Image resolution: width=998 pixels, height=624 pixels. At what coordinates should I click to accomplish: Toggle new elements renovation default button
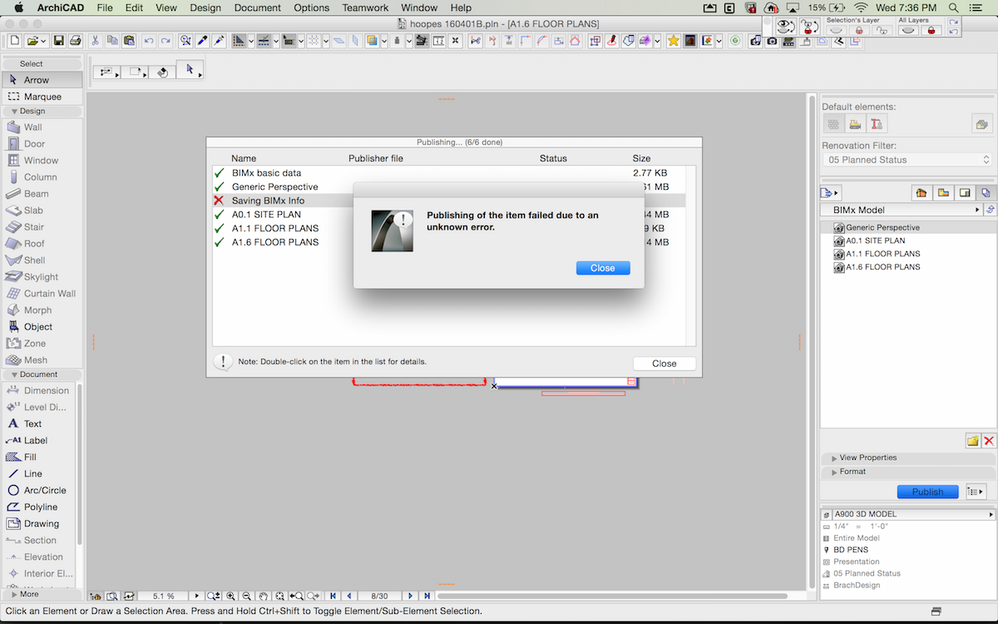click(876, 124)
